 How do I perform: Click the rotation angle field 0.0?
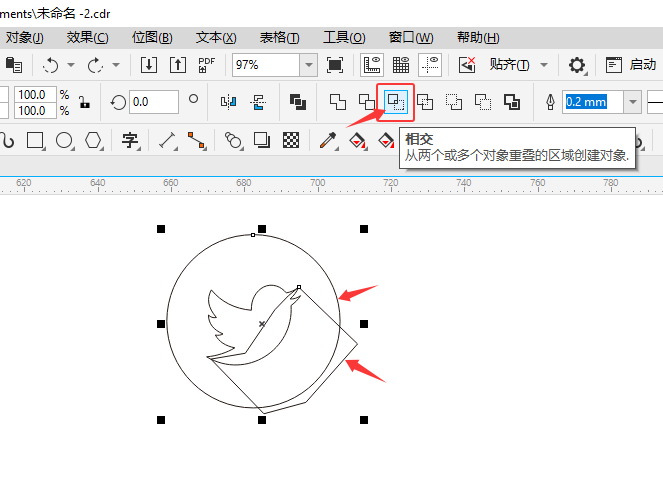coord(153,102)
